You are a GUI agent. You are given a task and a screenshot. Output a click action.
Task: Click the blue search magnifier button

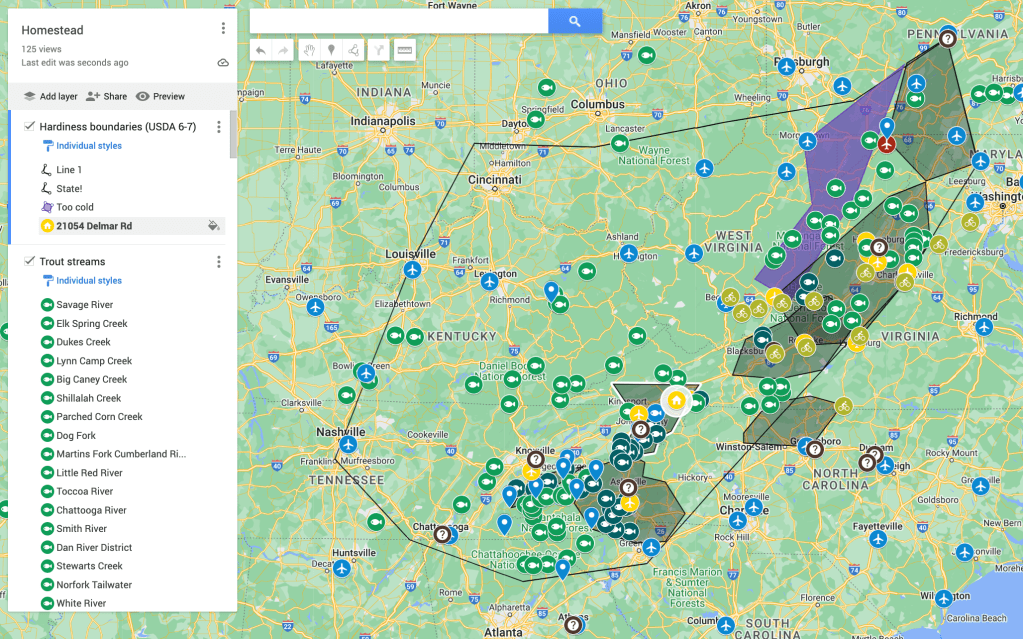(x=575, y=21)
